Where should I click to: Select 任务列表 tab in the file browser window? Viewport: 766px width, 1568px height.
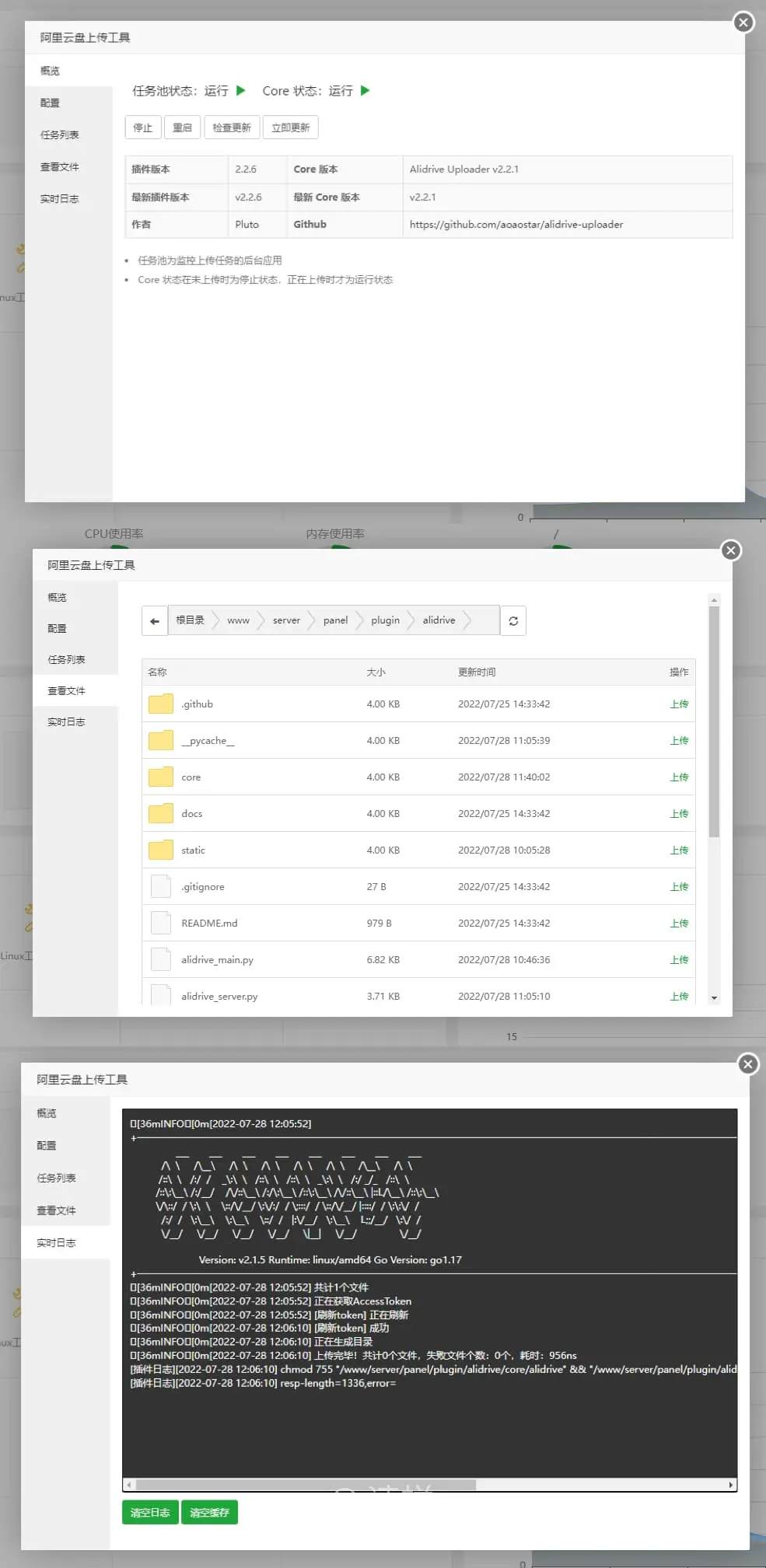click(75, 659)
